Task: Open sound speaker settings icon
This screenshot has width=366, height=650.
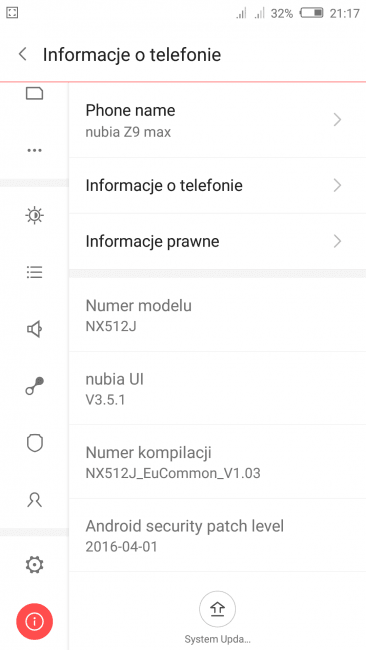Action: (x=34, y=329)
